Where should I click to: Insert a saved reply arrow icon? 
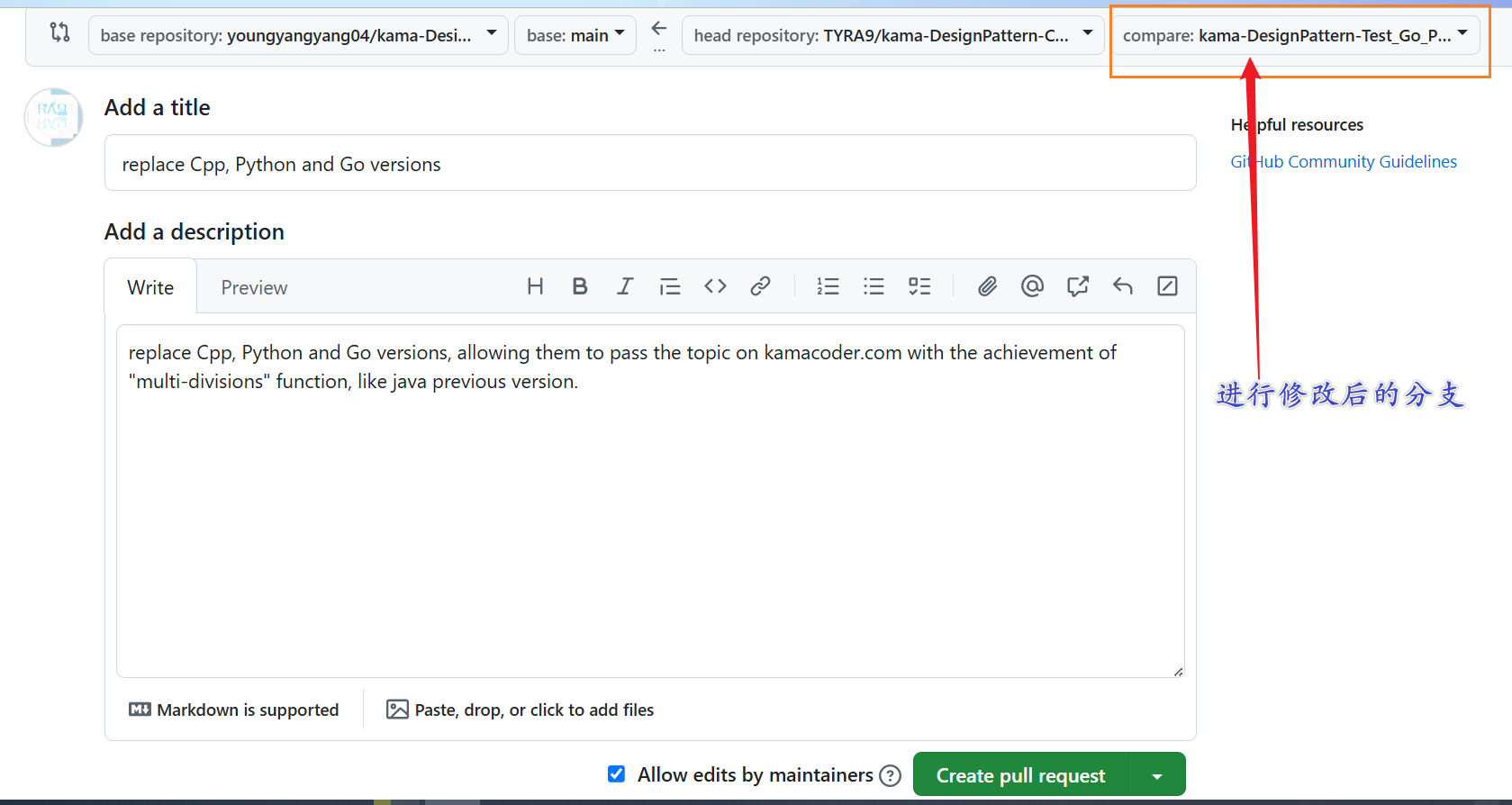(1123, 286)
